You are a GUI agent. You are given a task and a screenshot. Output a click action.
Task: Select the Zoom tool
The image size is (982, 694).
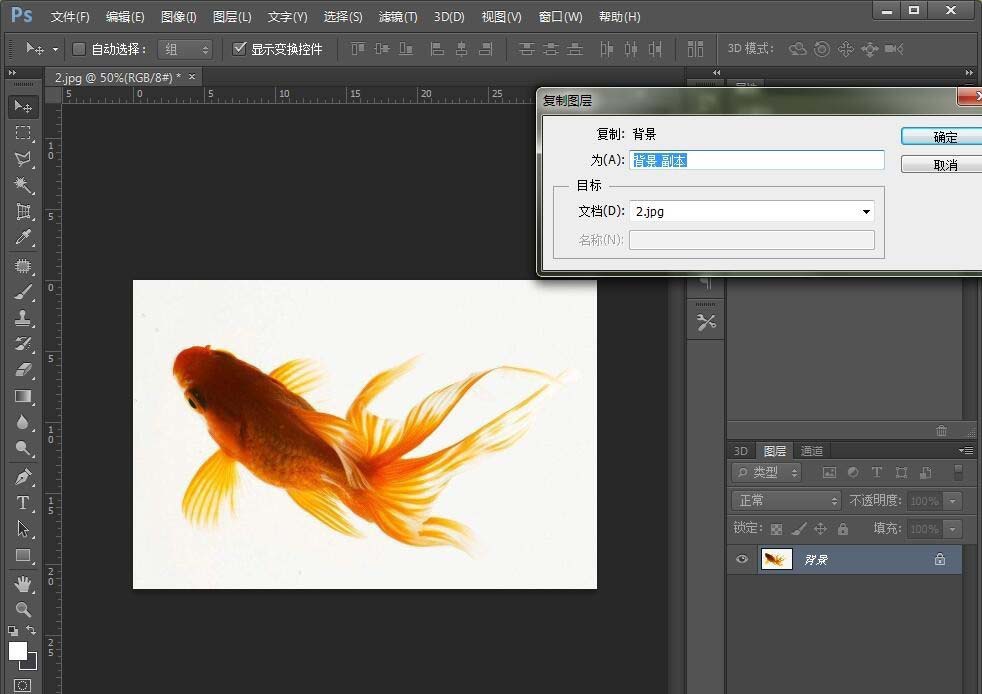pos(23,609)
